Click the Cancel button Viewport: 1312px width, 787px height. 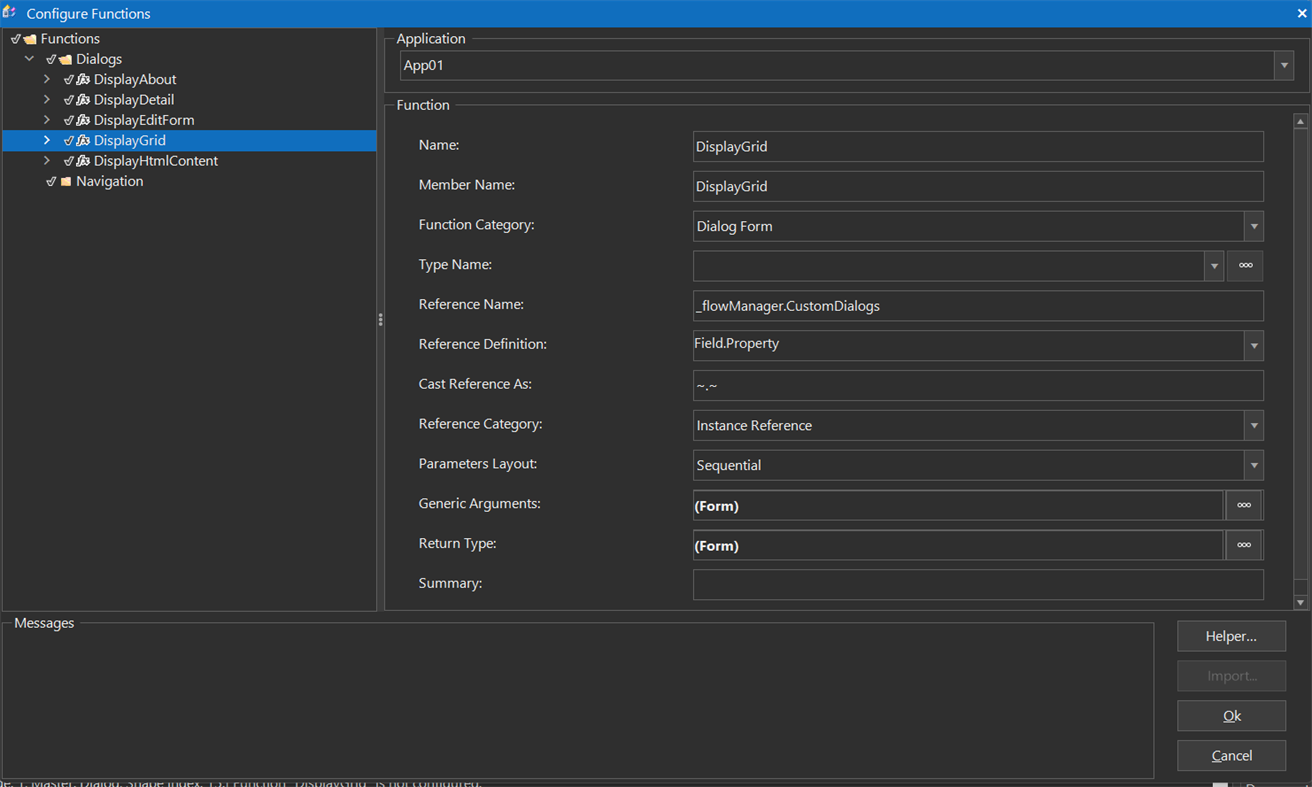pos(1232,756)
